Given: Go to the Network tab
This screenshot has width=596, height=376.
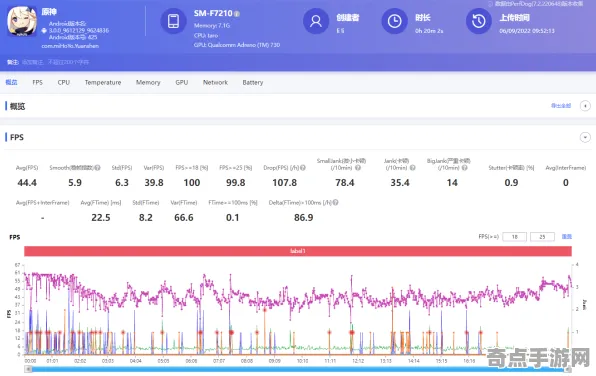Looking at the screenshot, I should coord(216,82).
